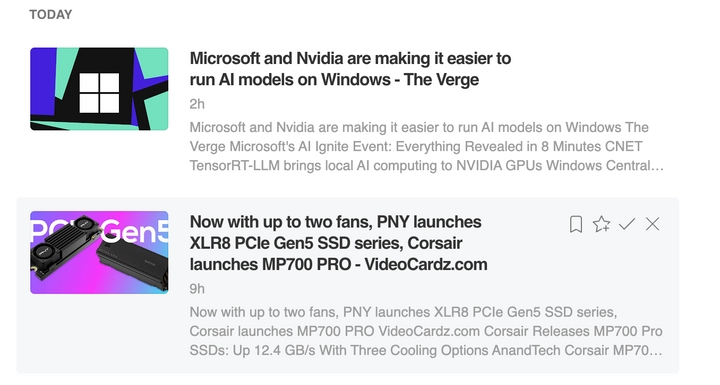Mark the PNY article as read with checkmark
The image size is (720, 385).
coord(627,224)
